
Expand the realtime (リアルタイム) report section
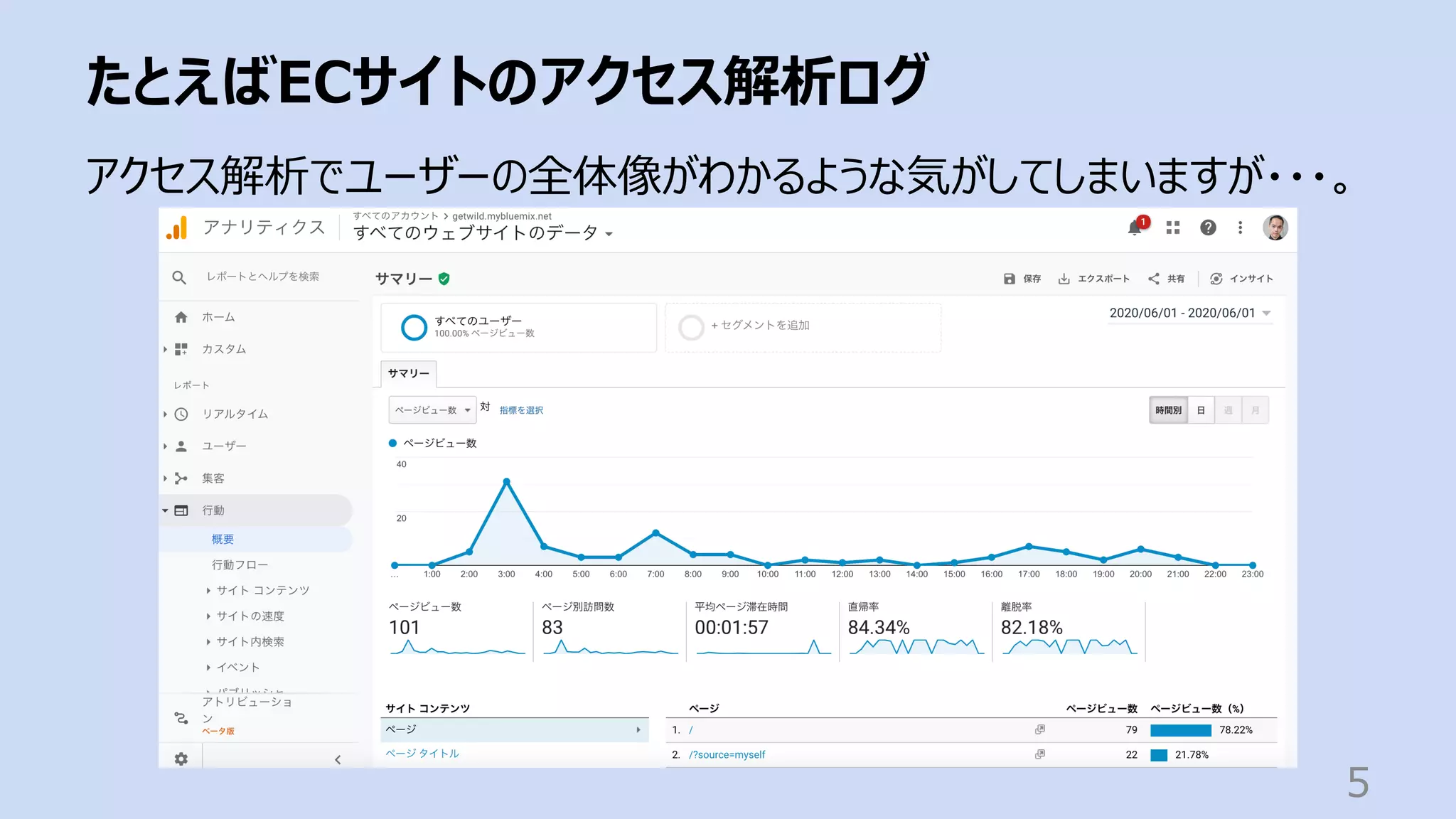click(235, 414)
